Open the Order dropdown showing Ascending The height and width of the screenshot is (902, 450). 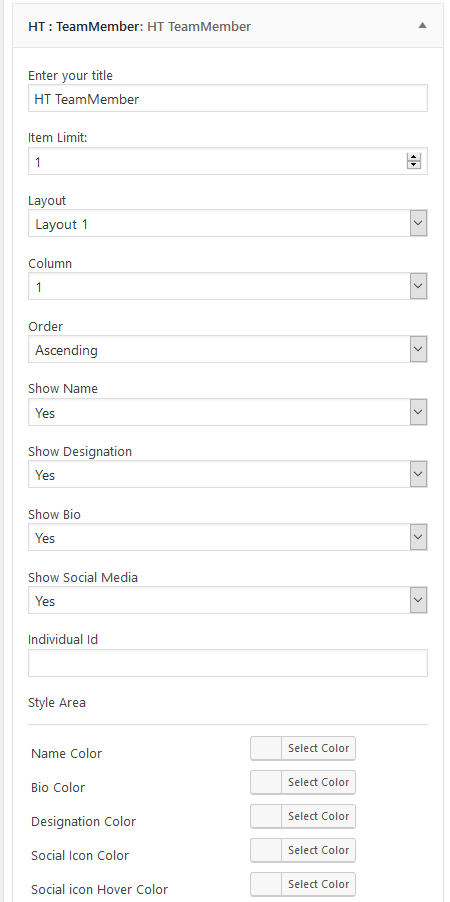(228, 349)
